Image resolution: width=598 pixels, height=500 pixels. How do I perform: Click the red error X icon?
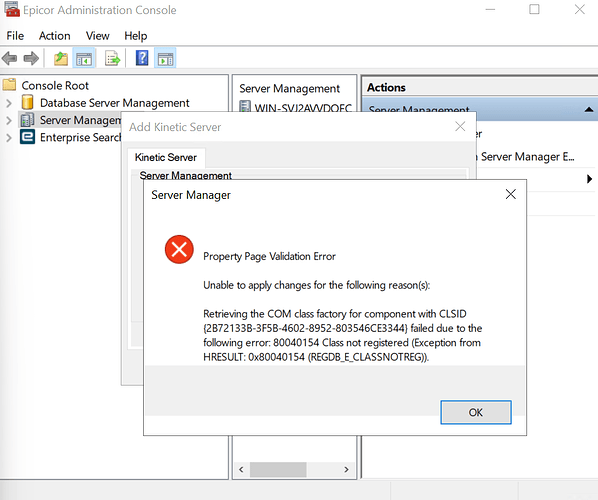pos(179,249)
